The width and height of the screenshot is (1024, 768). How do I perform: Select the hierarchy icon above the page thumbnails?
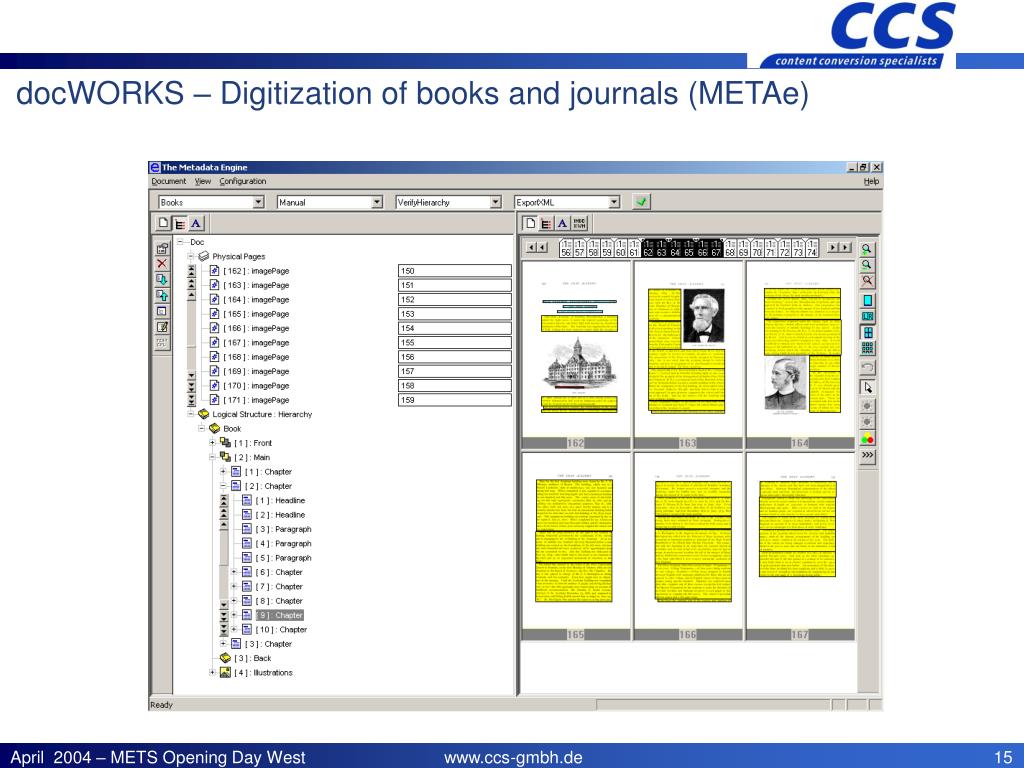pos(546,223)
